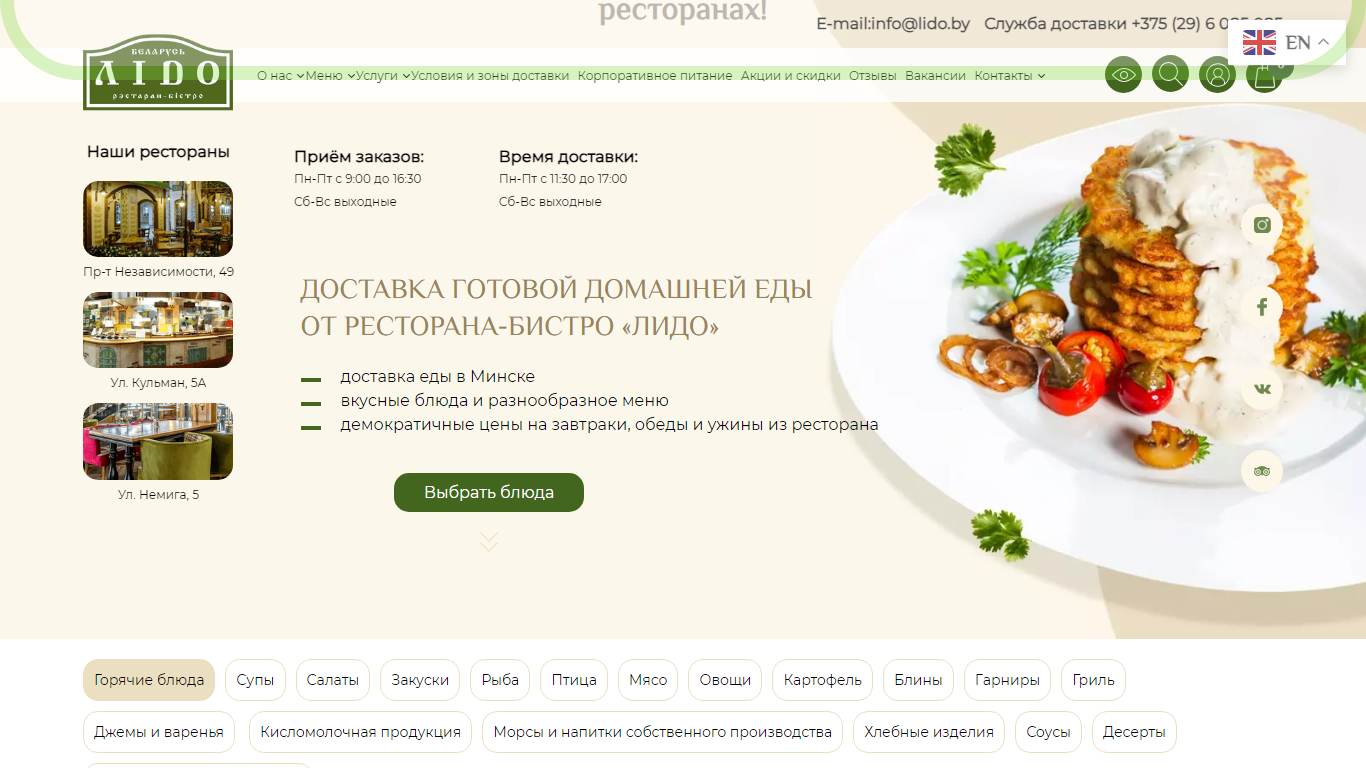The width and height of the screenshot is (1366, 768).
Task: Select the Кисломолочная продукция category
Action: coord(360,732)
